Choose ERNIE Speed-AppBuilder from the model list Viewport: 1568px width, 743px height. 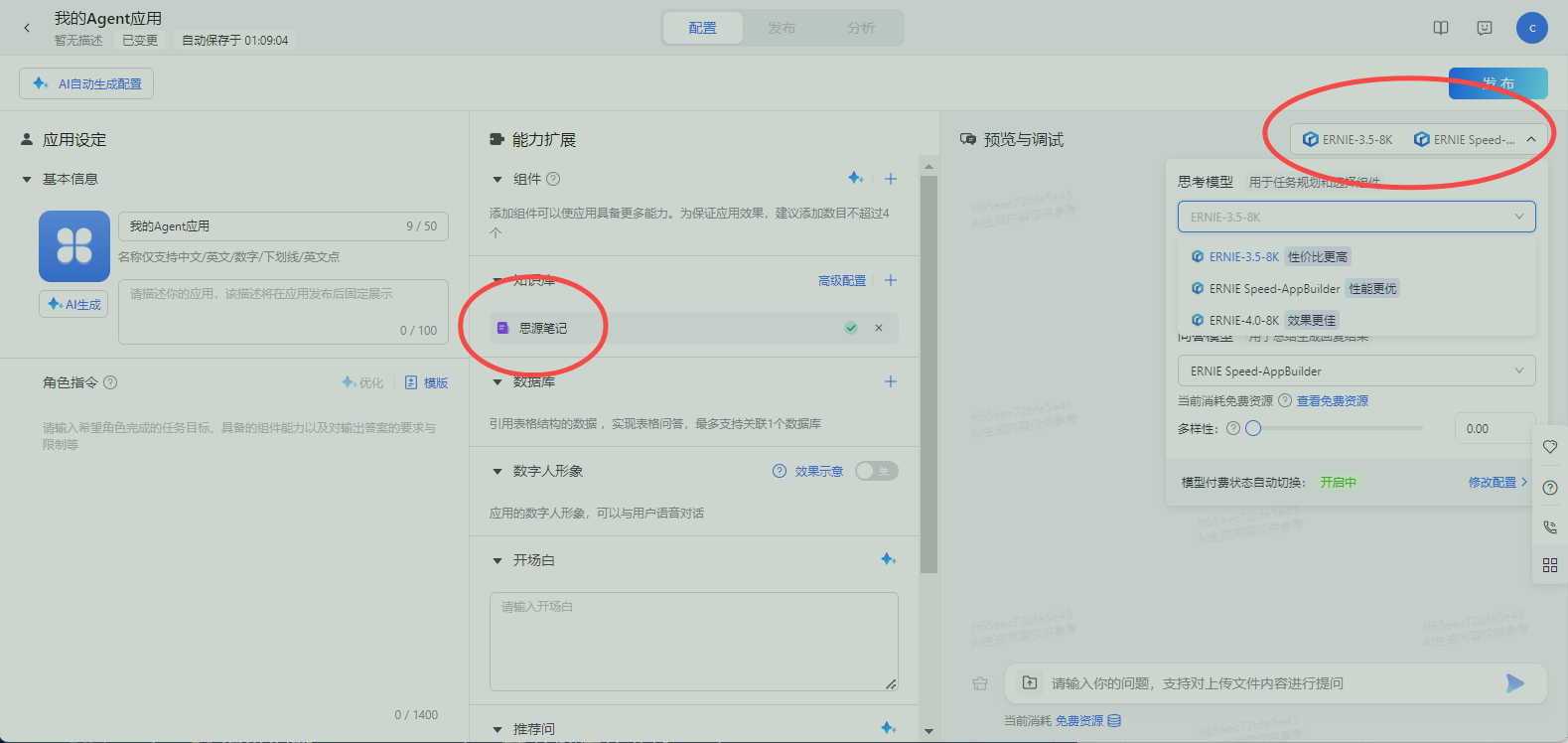[x=1356, y=288]
